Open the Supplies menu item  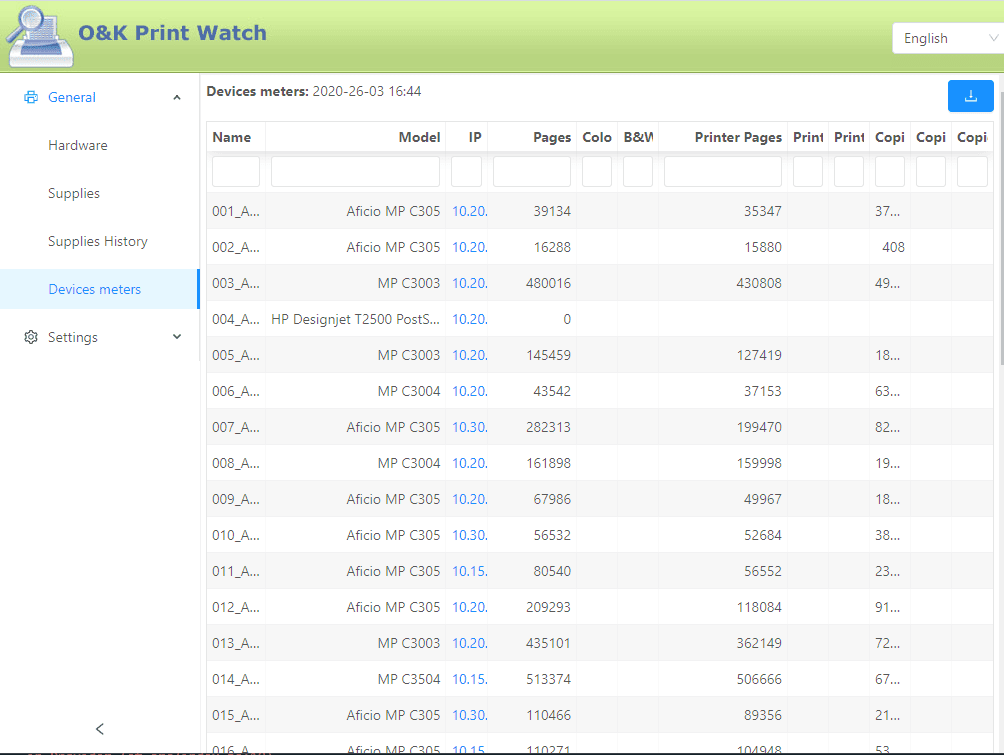tap(74, 193)
